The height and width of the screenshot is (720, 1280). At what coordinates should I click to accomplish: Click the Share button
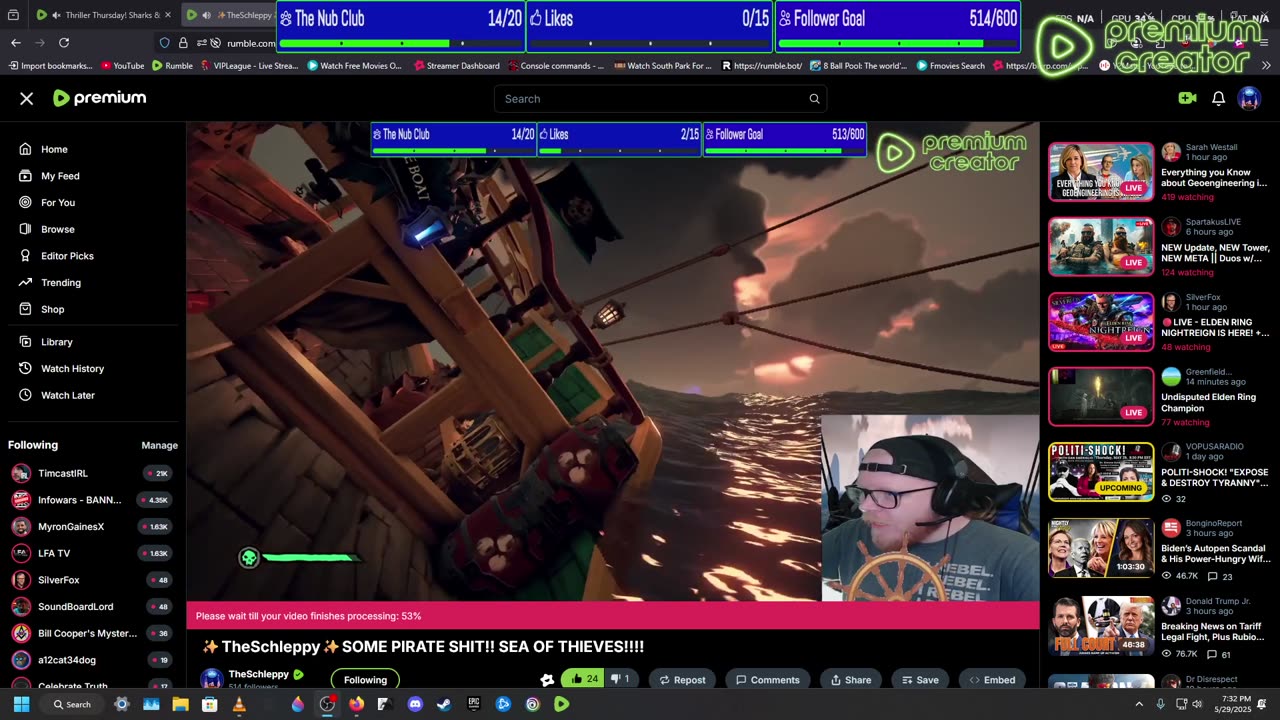851,680
